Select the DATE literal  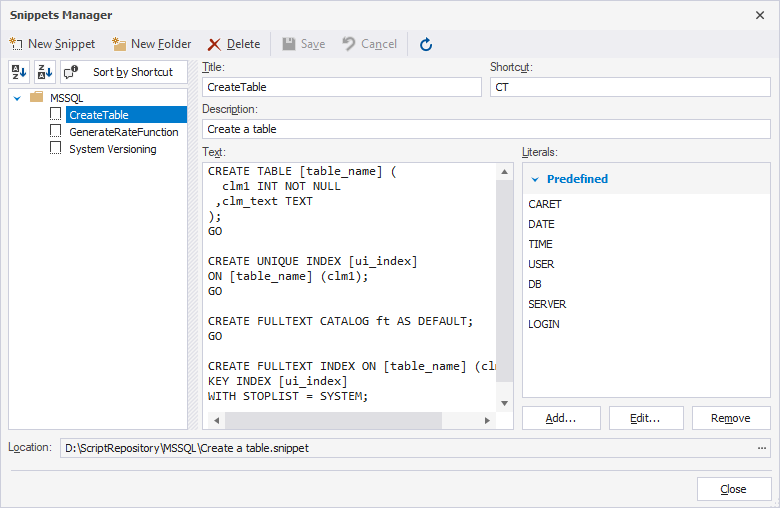[x=541, y=224]
